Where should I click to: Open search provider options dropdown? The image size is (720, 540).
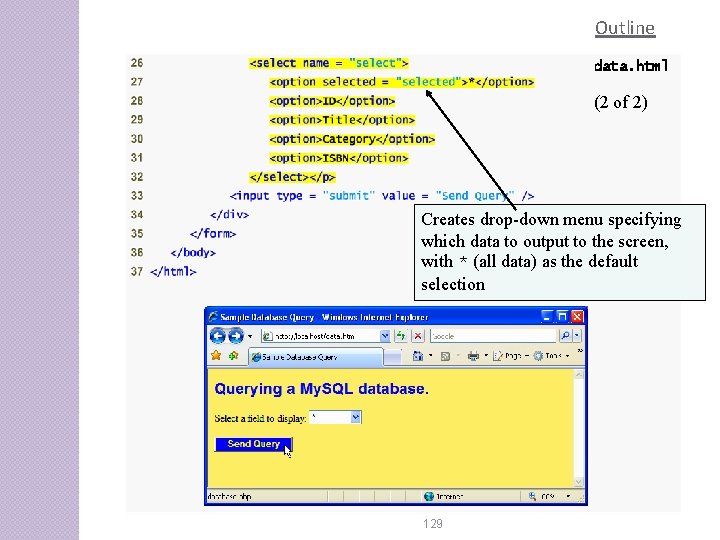(x=577, y=336)
